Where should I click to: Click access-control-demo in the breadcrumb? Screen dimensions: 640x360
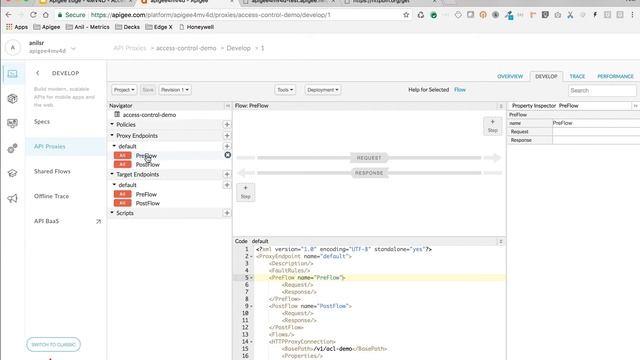click(186, 48)
